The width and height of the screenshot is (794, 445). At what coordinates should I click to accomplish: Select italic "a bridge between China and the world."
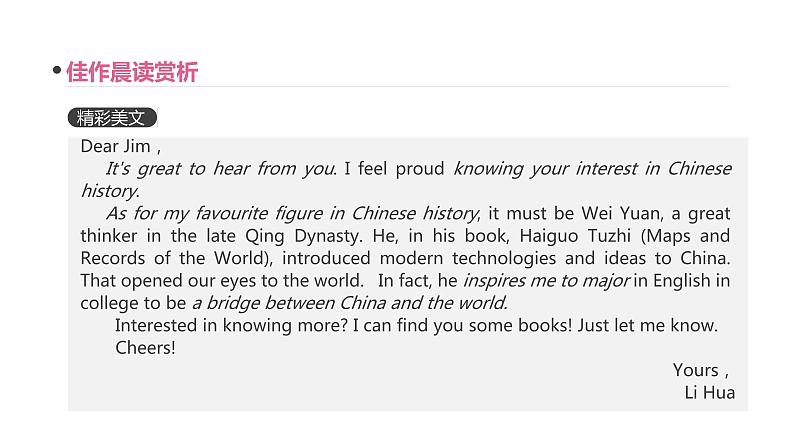click(x=349, y=303)
